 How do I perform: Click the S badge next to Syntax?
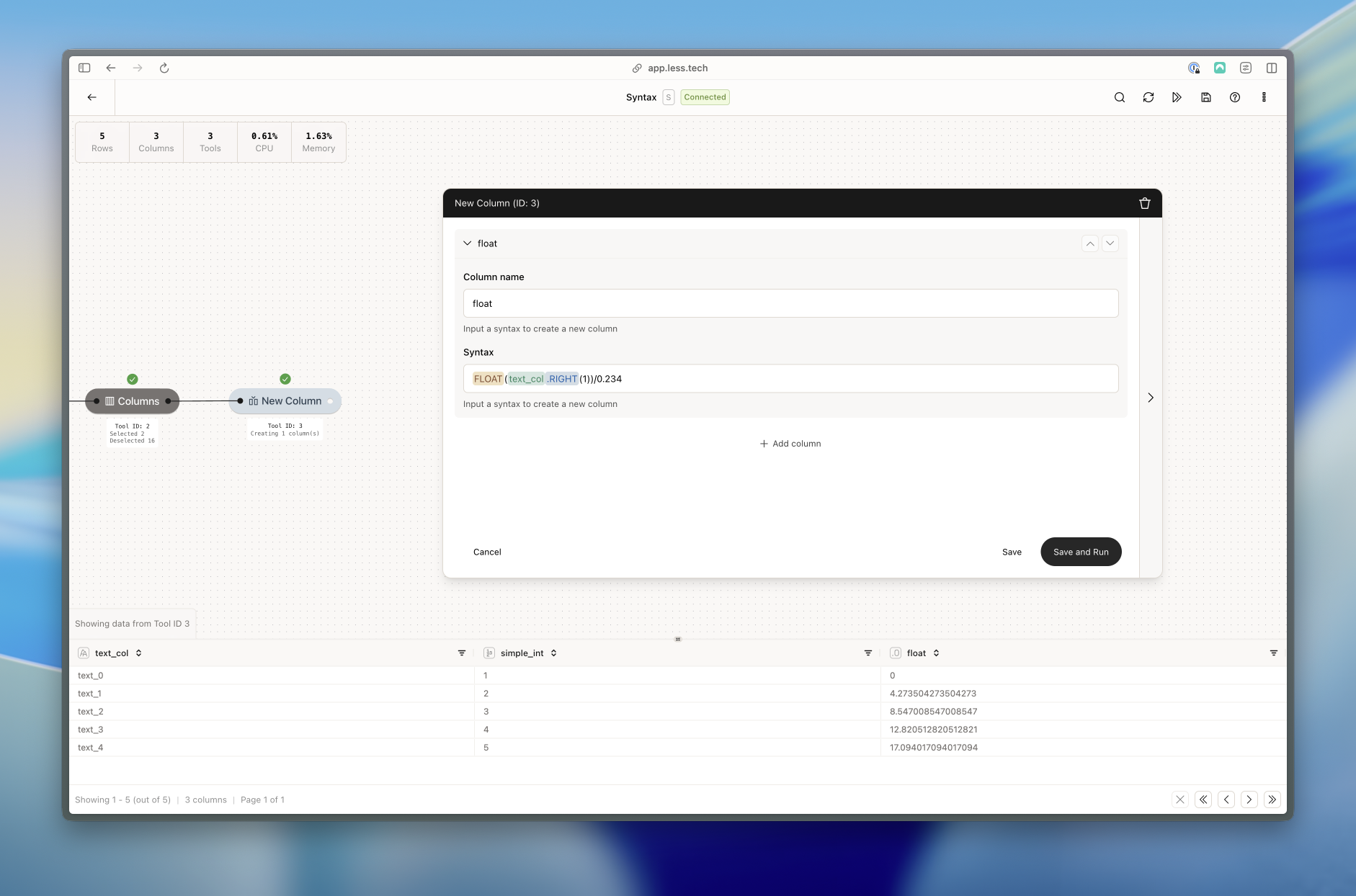pyautogui.click(x=669, y=97)
